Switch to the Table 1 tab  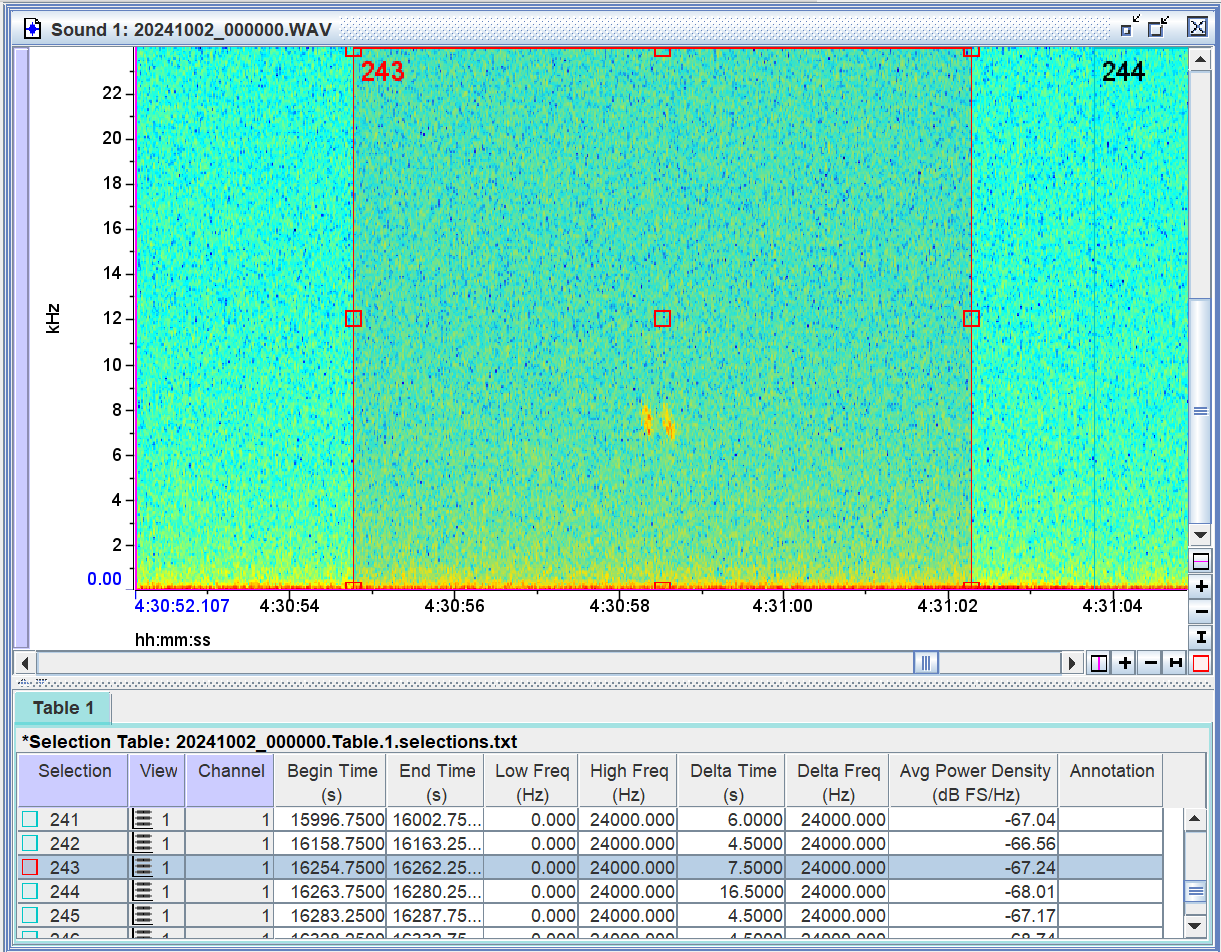coord(63,708)
